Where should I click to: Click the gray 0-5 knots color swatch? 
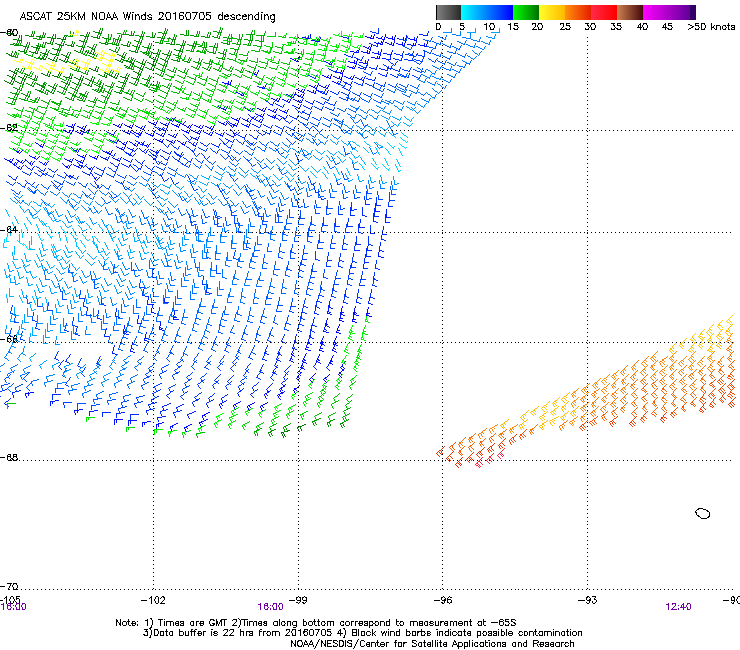point(448,12)
